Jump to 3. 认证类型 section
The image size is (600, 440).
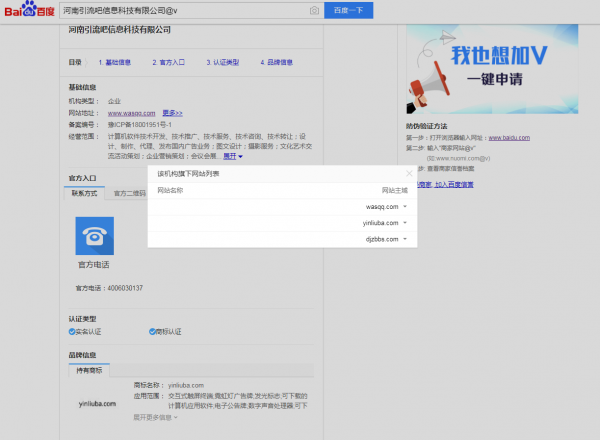[223, 62]
